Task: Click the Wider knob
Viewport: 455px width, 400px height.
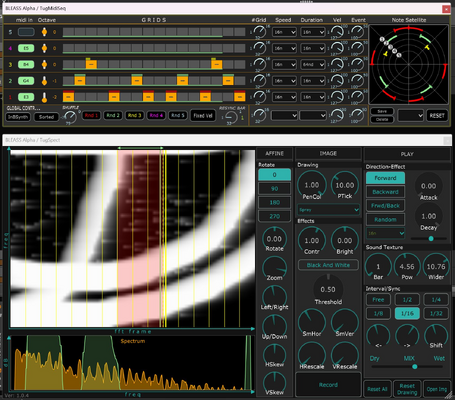Action: pyautogui.click(x=436, y=266)
